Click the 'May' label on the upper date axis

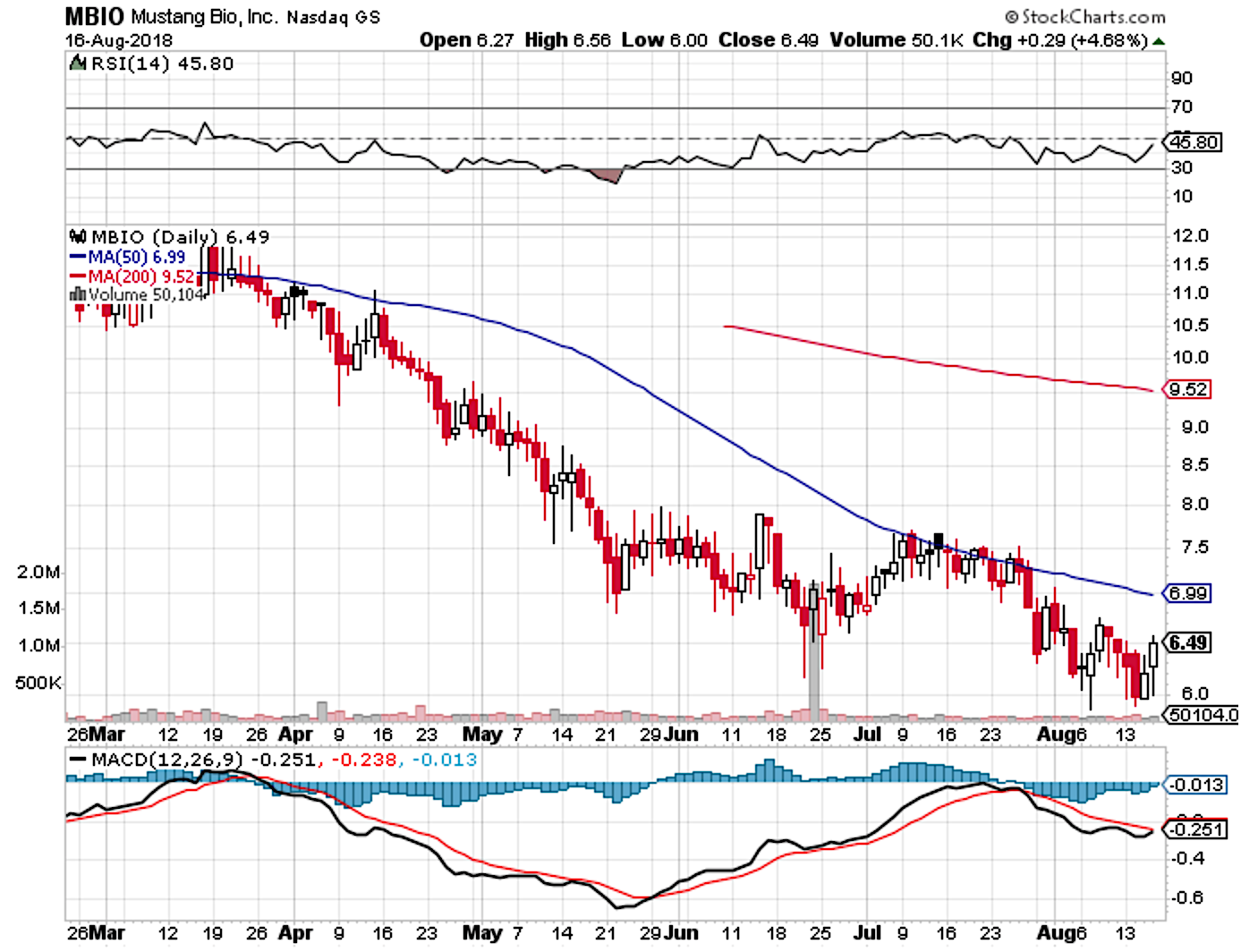tap(483, 734)
